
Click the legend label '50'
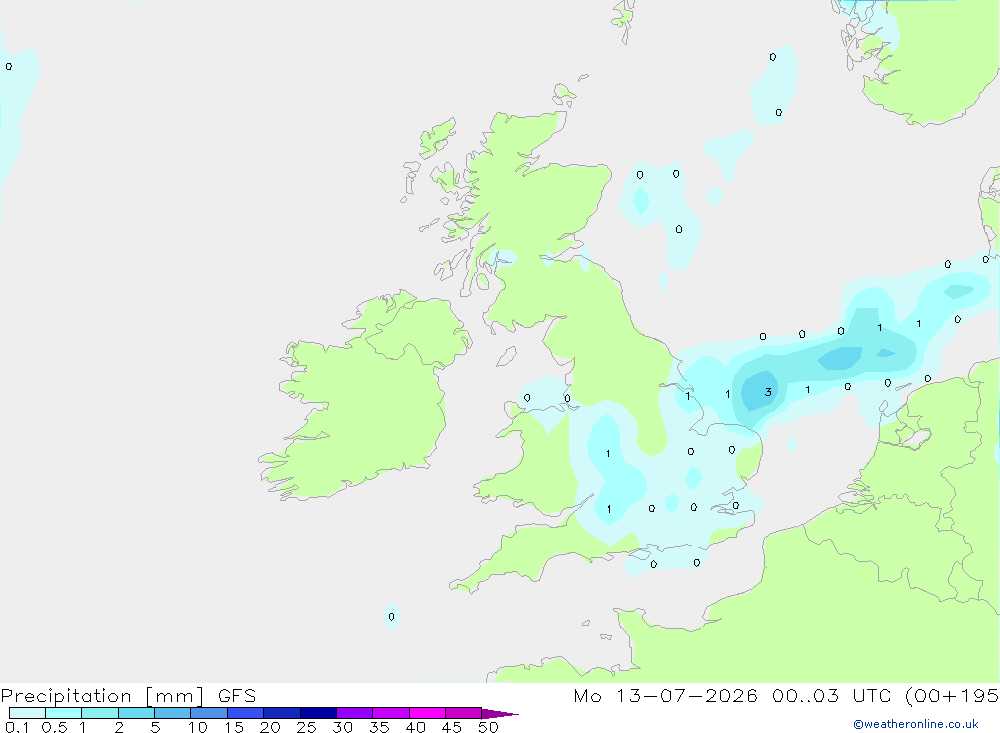tap(488, 727)
